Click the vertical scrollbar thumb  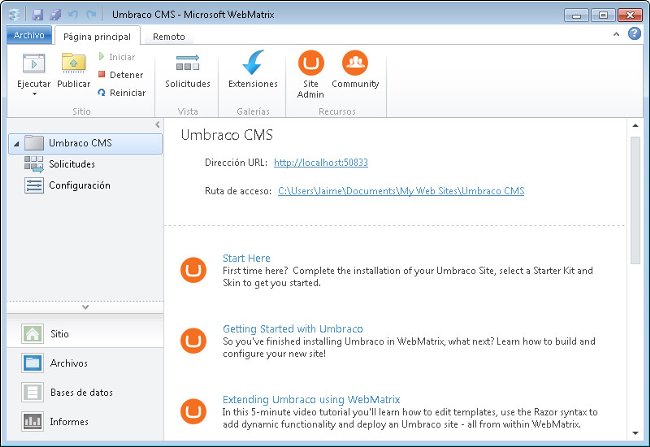point(635,200)
